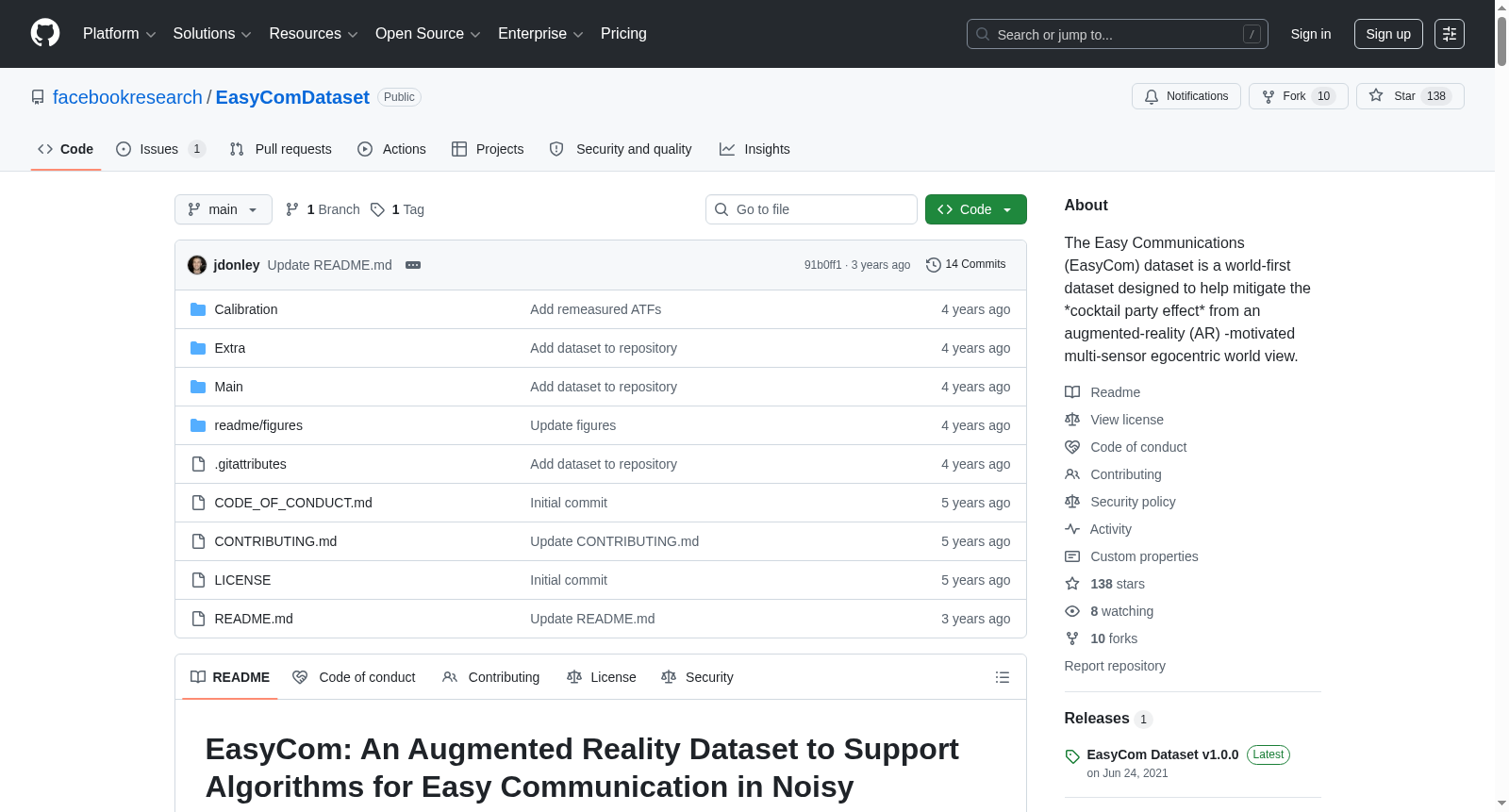Open the Custom properties link
The width and height of the screenshot is (1509, 812).
[1144, 556]
